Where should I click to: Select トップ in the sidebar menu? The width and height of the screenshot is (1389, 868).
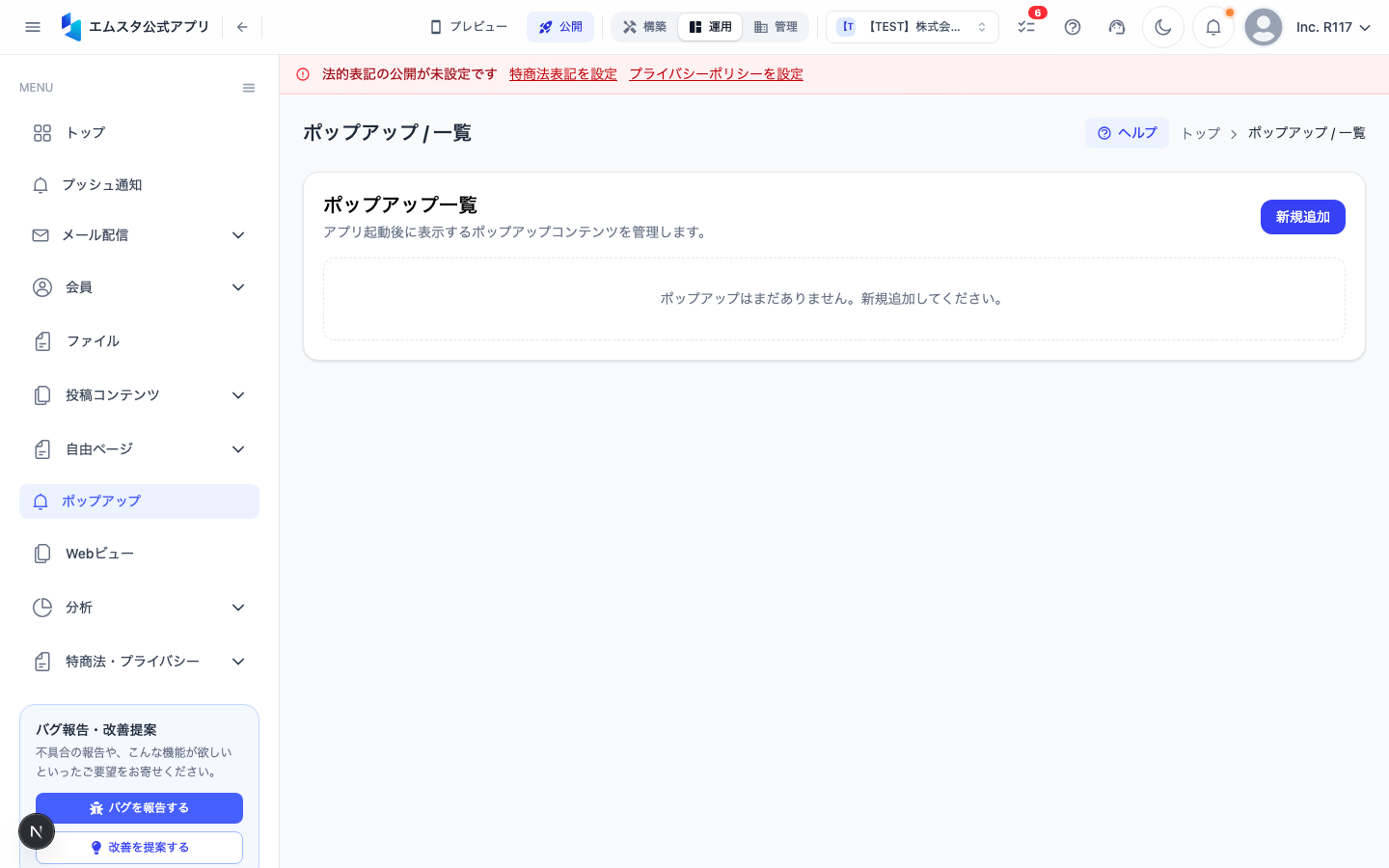(139, 133)
